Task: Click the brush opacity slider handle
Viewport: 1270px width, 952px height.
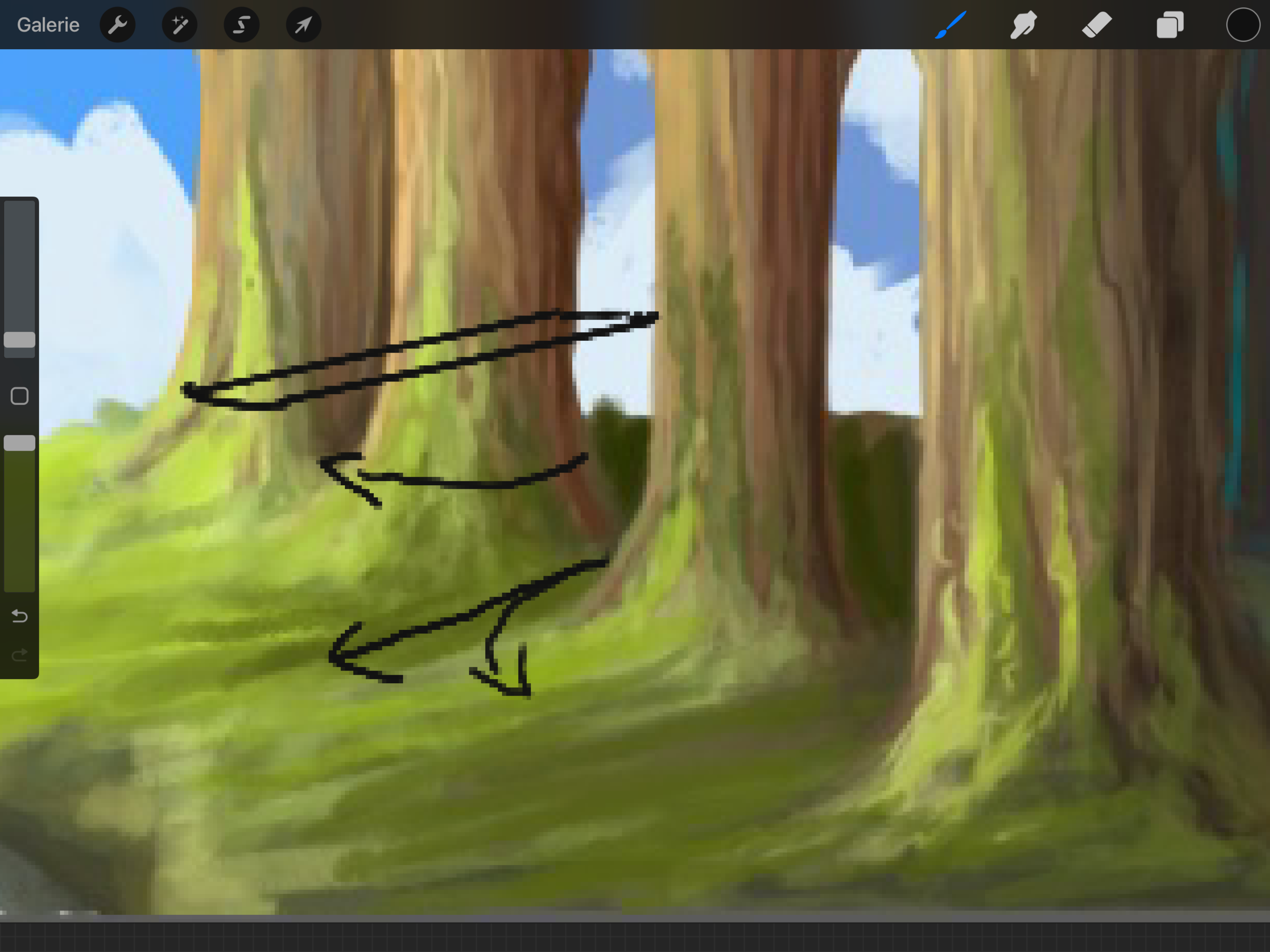Action: pyautogui.click(x=19, y=442)
